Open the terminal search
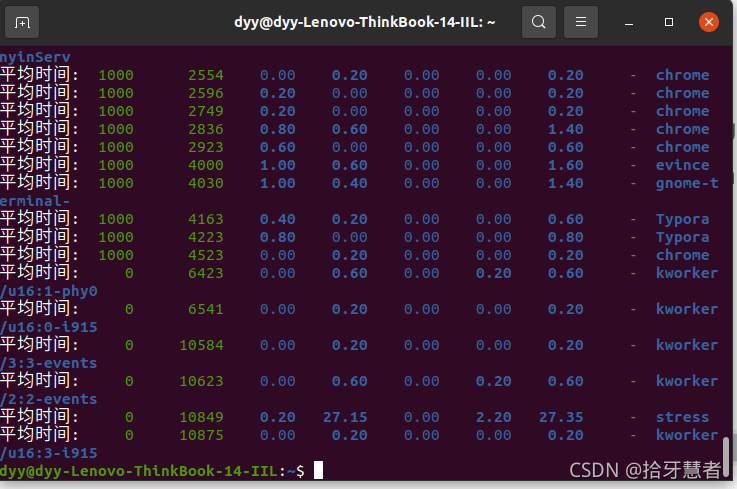This screenshot has width=737, height=489. (x=539, y=22)
